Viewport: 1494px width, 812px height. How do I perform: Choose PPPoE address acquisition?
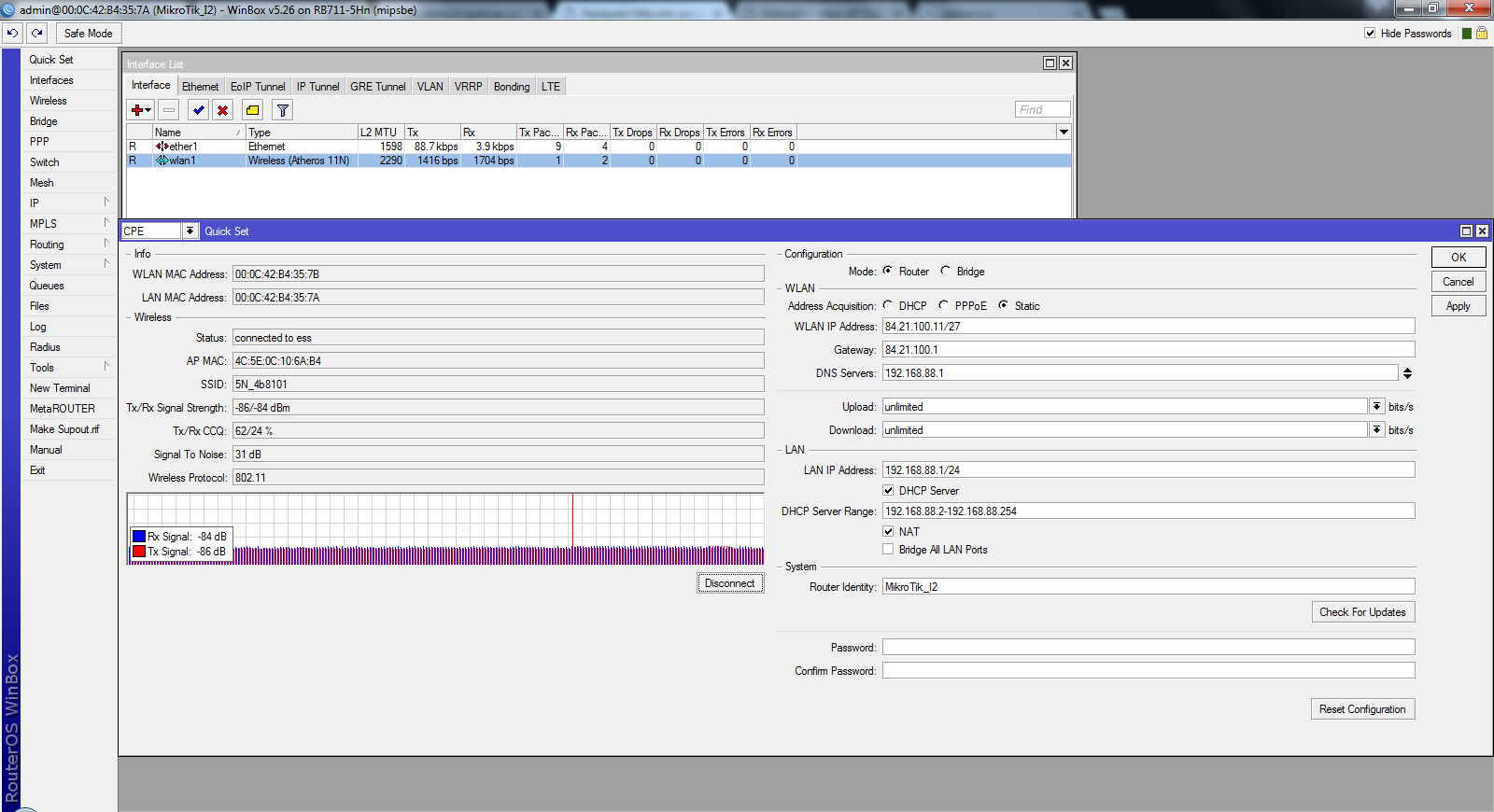coord(943,305)
